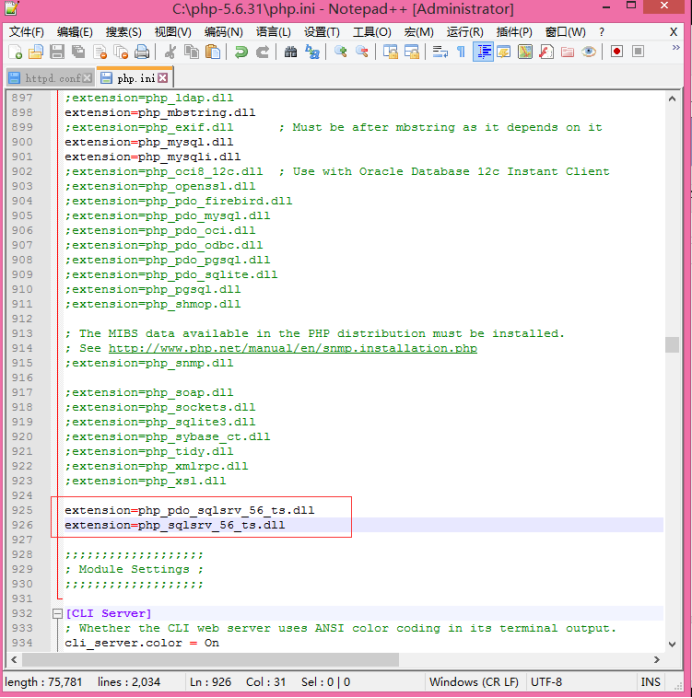The height and width of the screenshot is (698, 692).
Task: Click the Redo arrow icon
Action: (263, 52)
